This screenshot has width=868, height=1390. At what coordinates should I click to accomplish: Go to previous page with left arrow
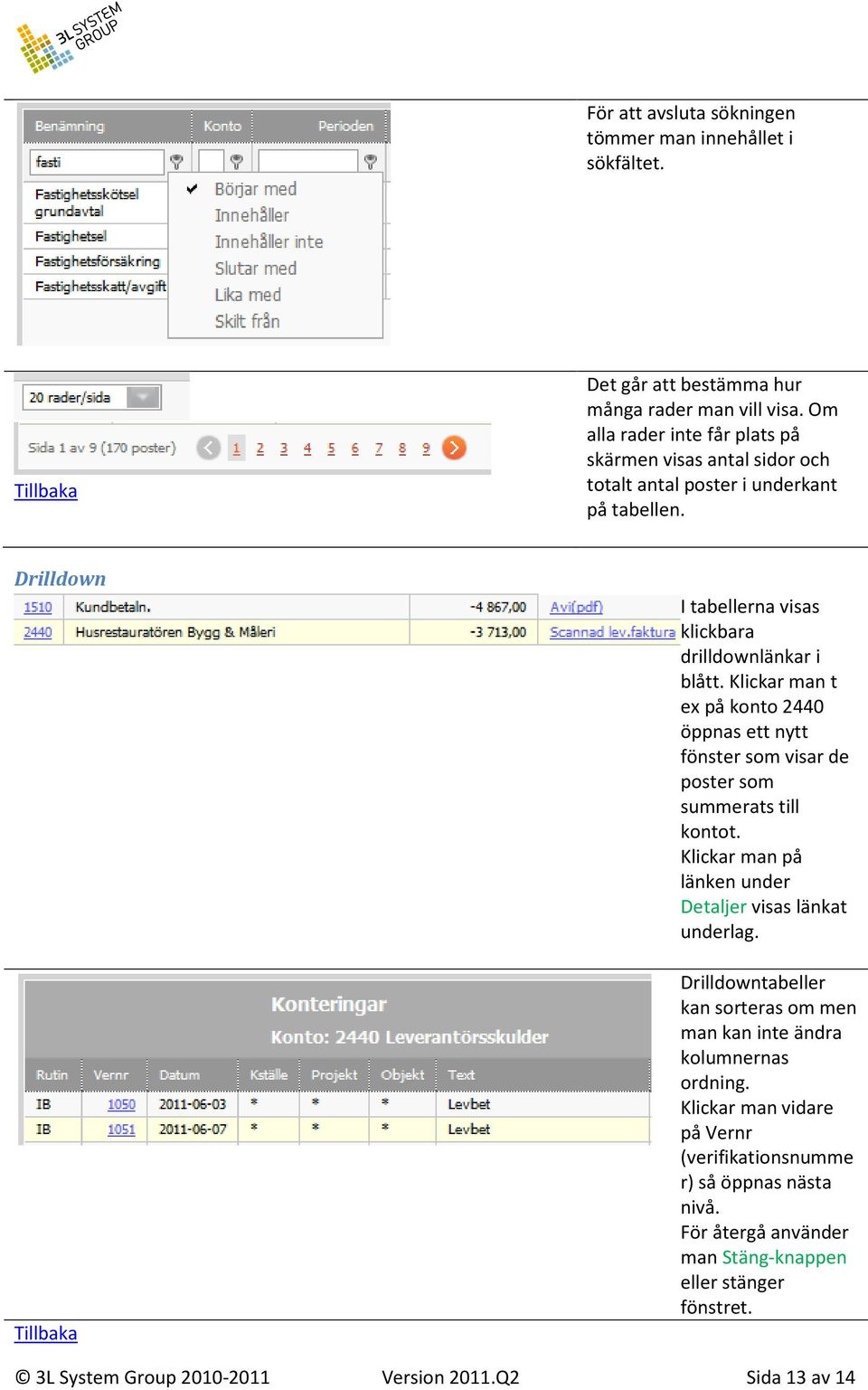pos(209,448)
